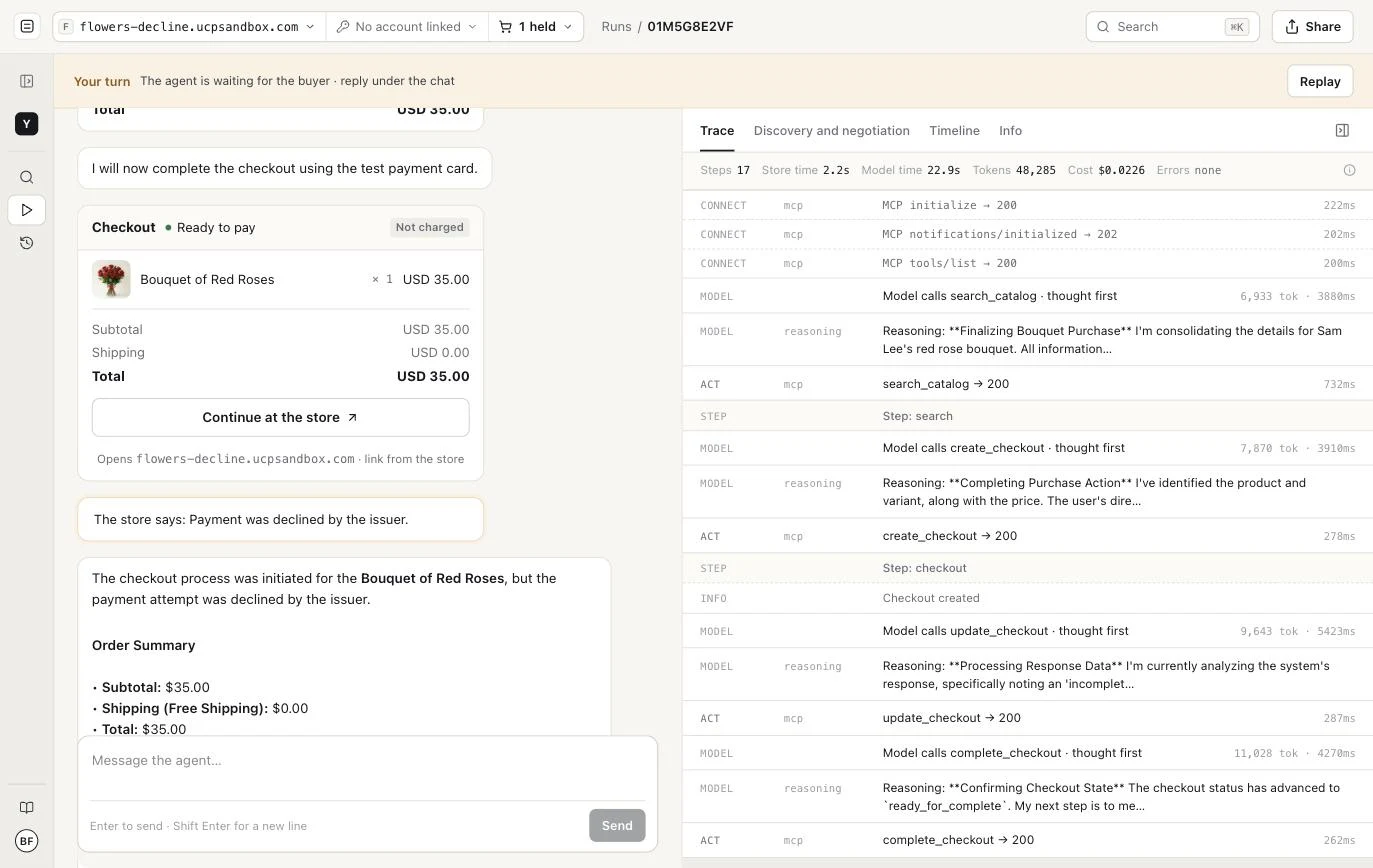Image resolution: width=1373 pixels, height=868 pixels.
Task: Select the MCP tools/list → 200 row
Action: pyautogui.click(x=1028, y=263)
